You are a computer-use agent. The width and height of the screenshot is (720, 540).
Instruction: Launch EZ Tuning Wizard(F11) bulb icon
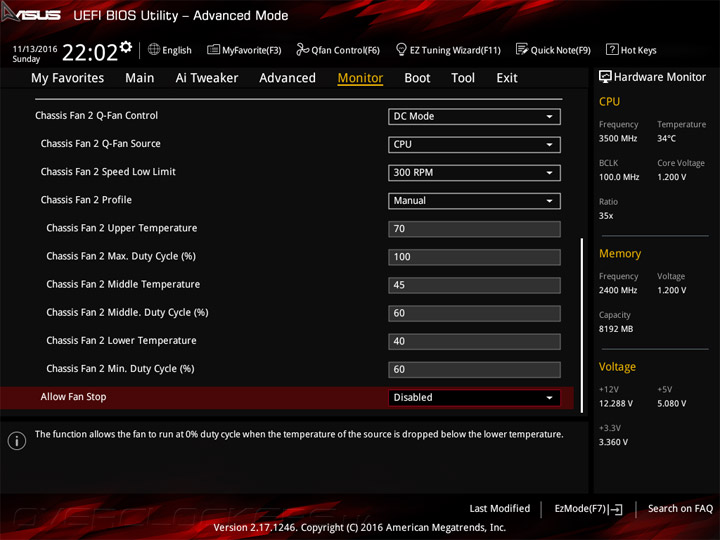click(401, 49)
